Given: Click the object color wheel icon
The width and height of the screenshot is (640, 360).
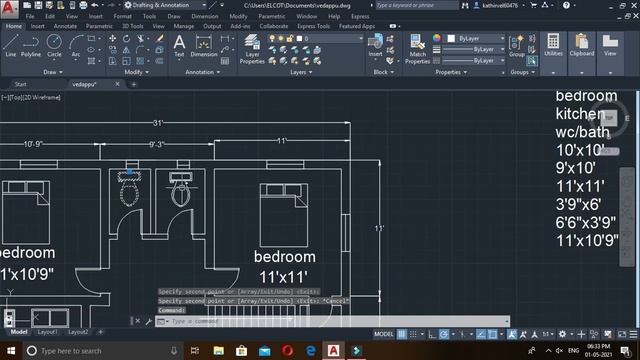Looking at the screenshot, I should point(437,38).
